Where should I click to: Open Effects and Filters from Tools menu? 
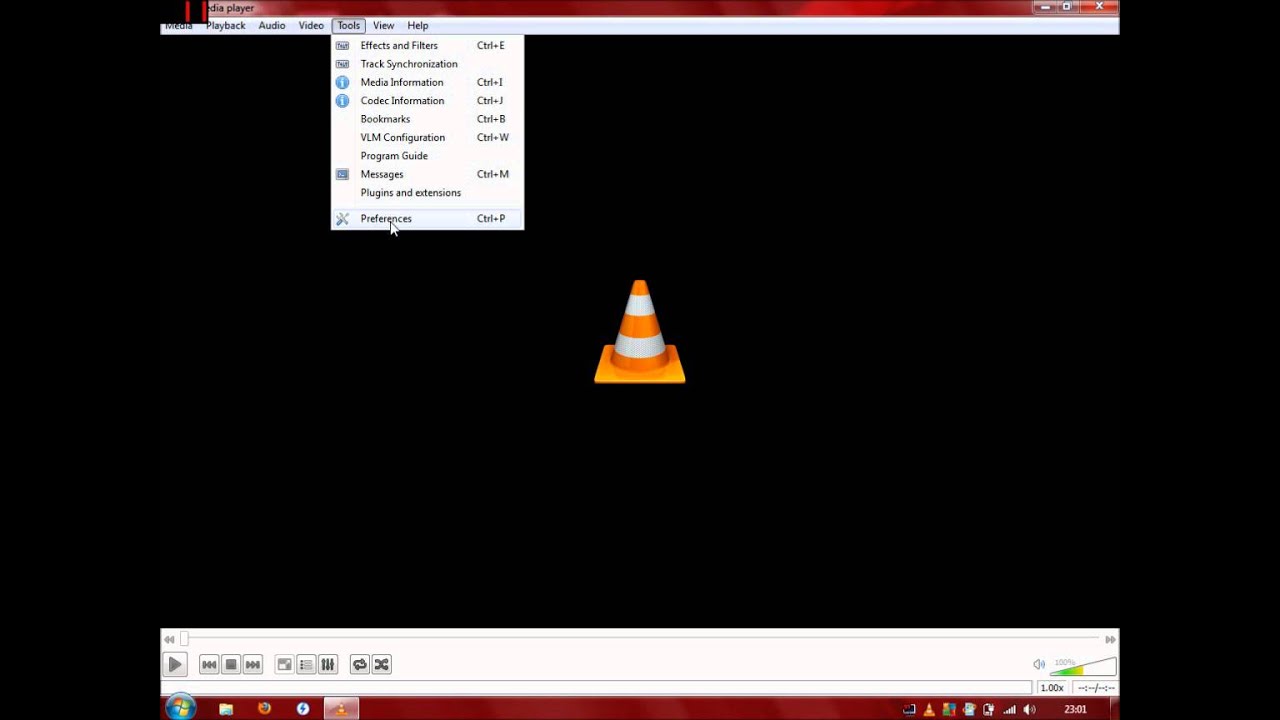(x=427, y=45)
